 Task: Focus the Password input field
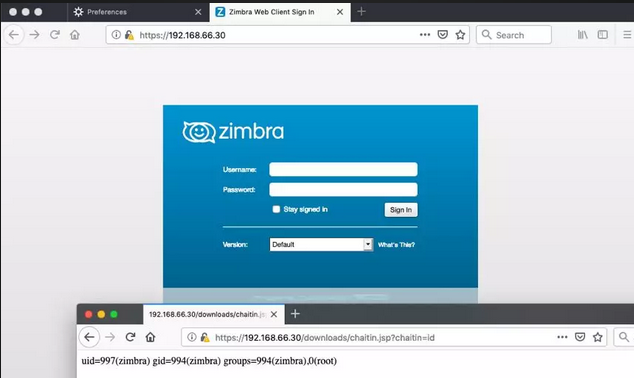(x=343, y=189)
